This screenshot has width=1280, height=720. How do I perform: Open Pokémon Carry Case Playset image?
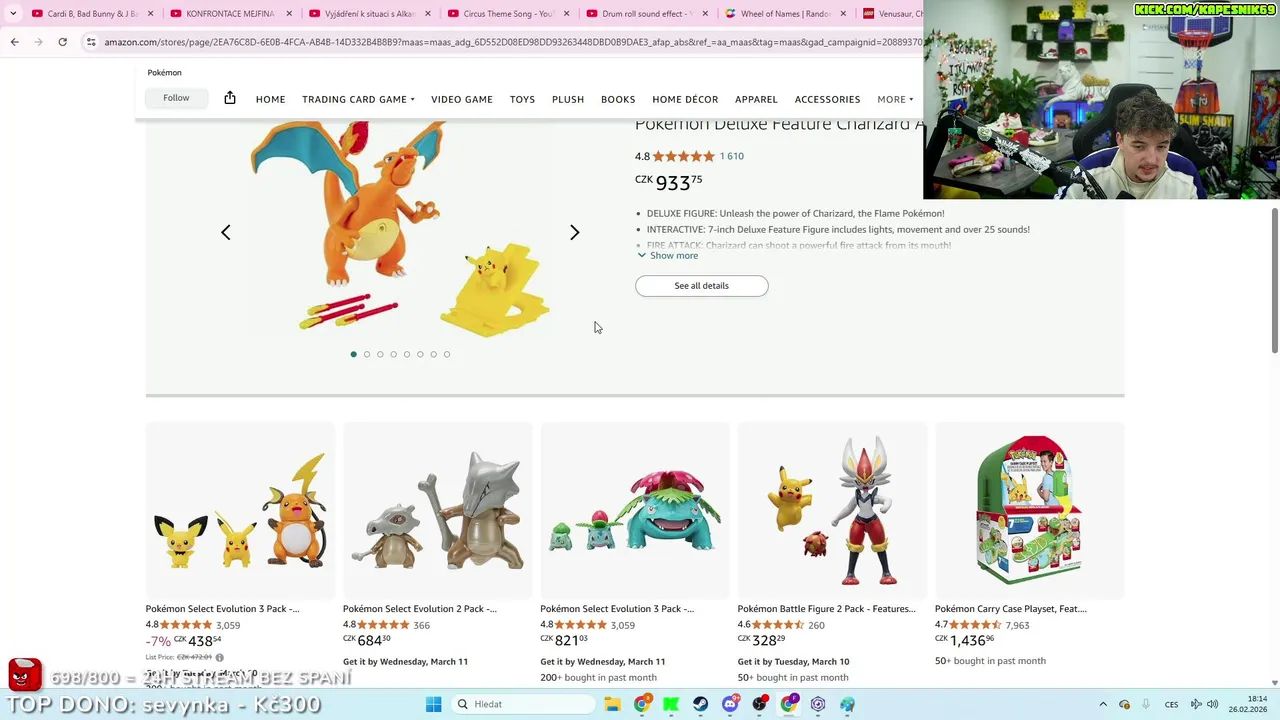click(1030, 510)
